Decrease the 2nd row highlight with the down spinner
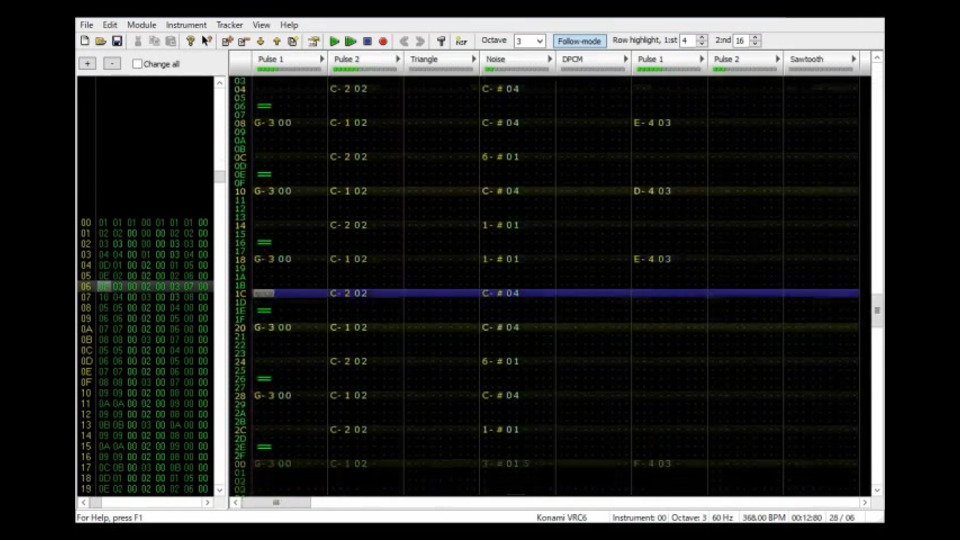Screen dimensions: 960x540 click(755, 44)
